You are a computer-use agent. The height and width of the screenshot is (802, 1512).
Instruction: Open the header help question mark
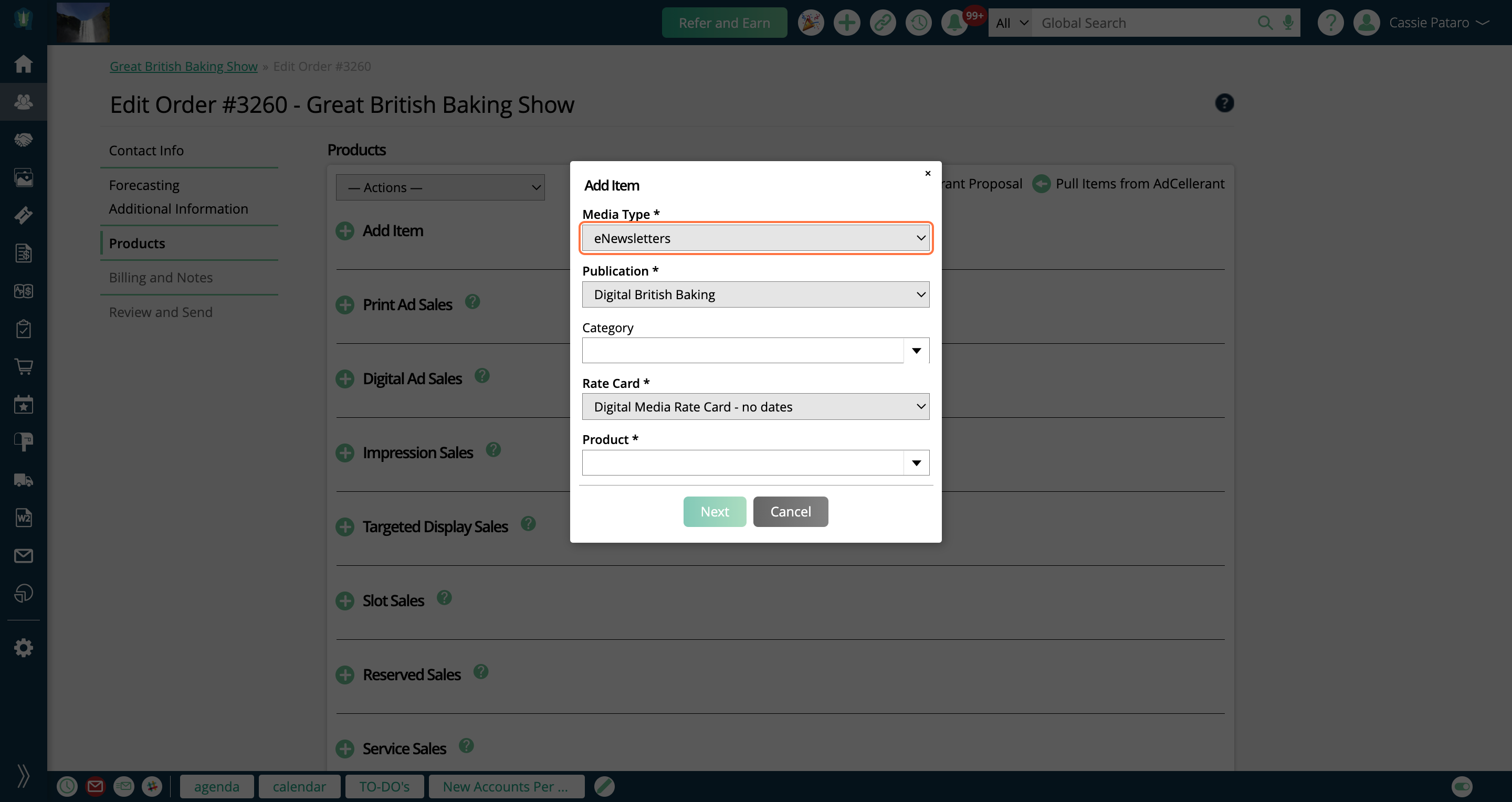coord(1331,23)
